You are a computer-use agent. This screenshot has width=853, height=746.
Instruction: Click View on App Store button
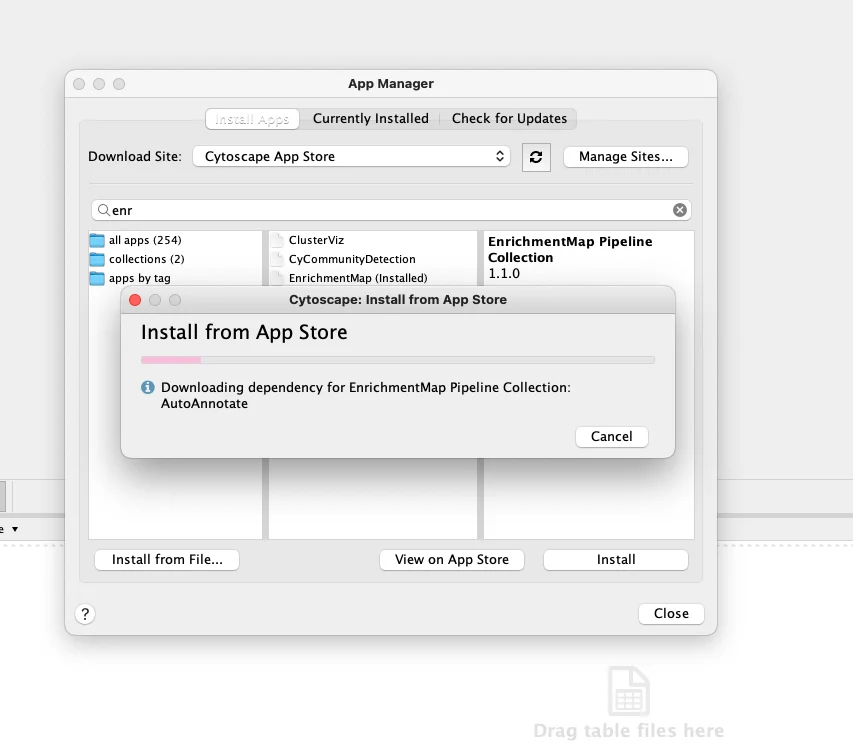tap(452, 559)
